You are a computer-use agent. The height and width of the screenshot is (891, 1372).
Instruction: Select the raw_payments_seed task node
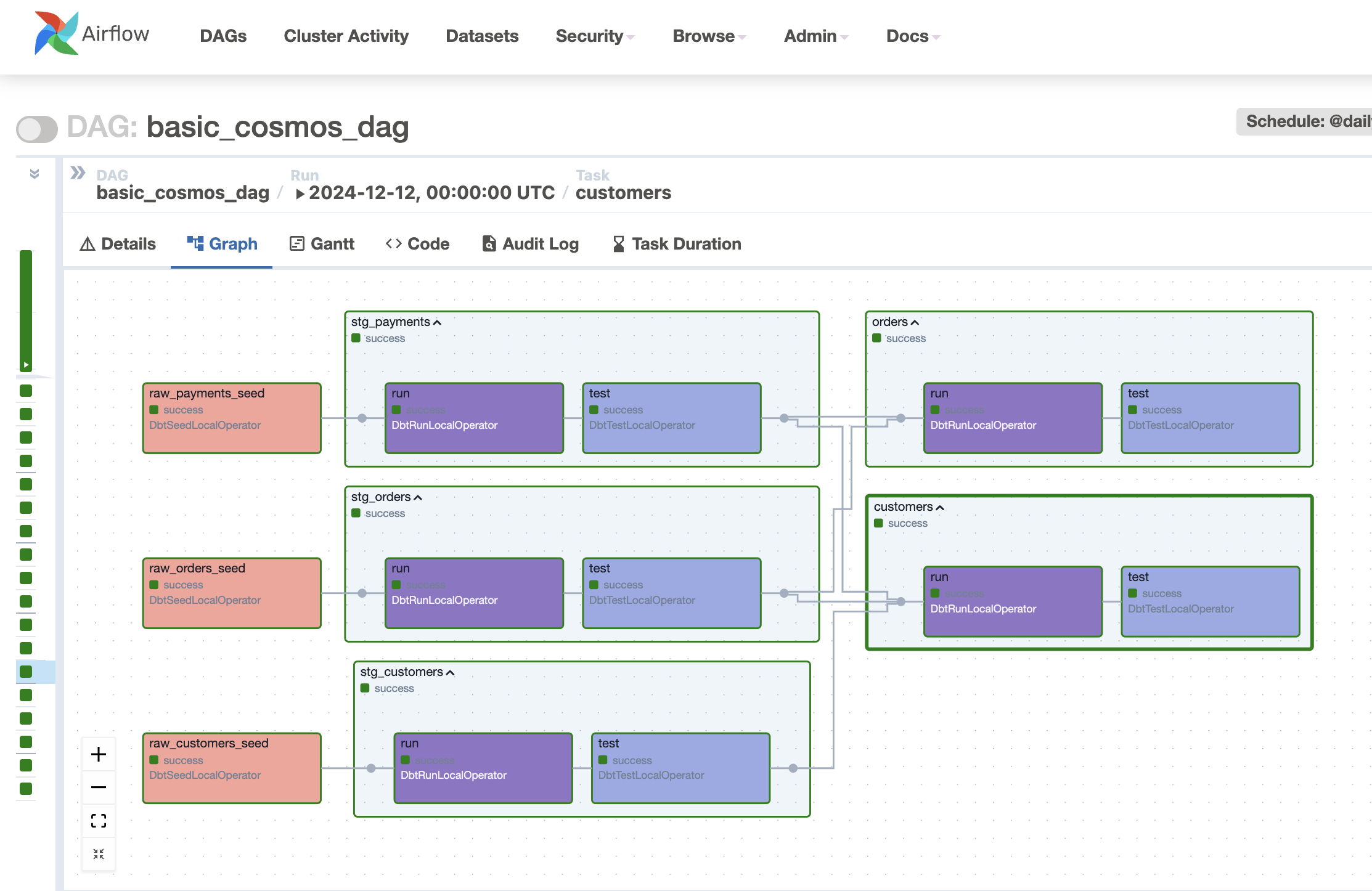[232, 418]
